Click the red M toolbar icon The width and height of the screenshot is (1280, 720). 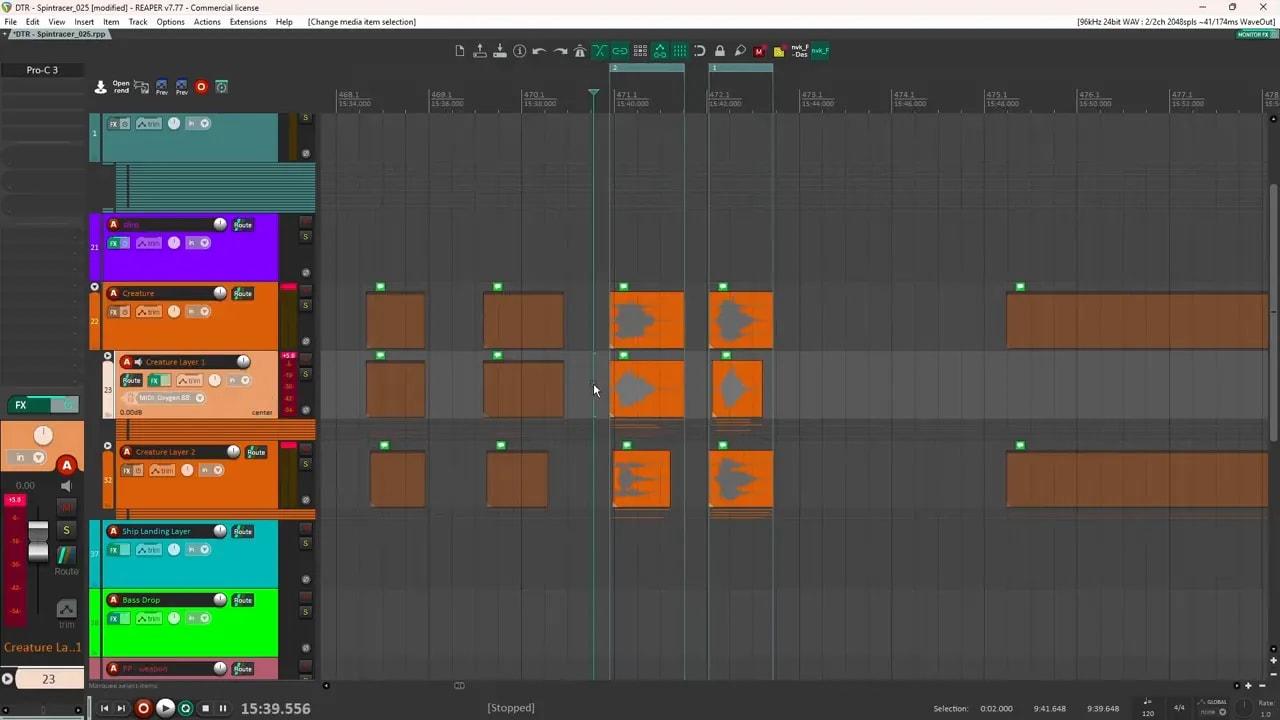tap(759, 51)
